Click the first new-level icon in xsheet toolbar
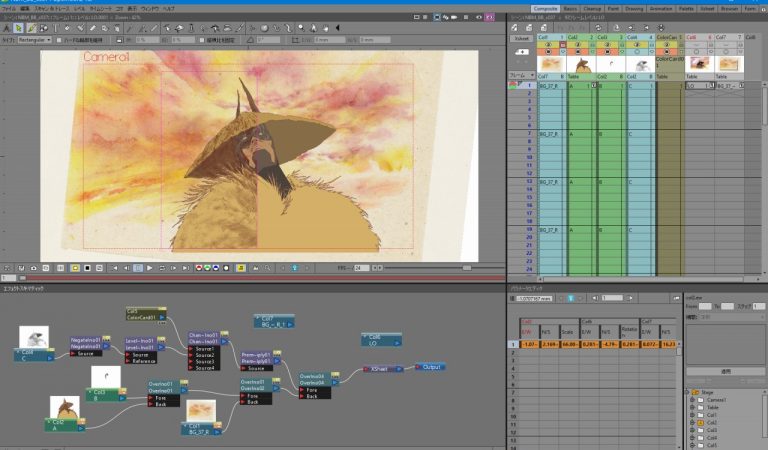768x450 pixels. [514, 28]
